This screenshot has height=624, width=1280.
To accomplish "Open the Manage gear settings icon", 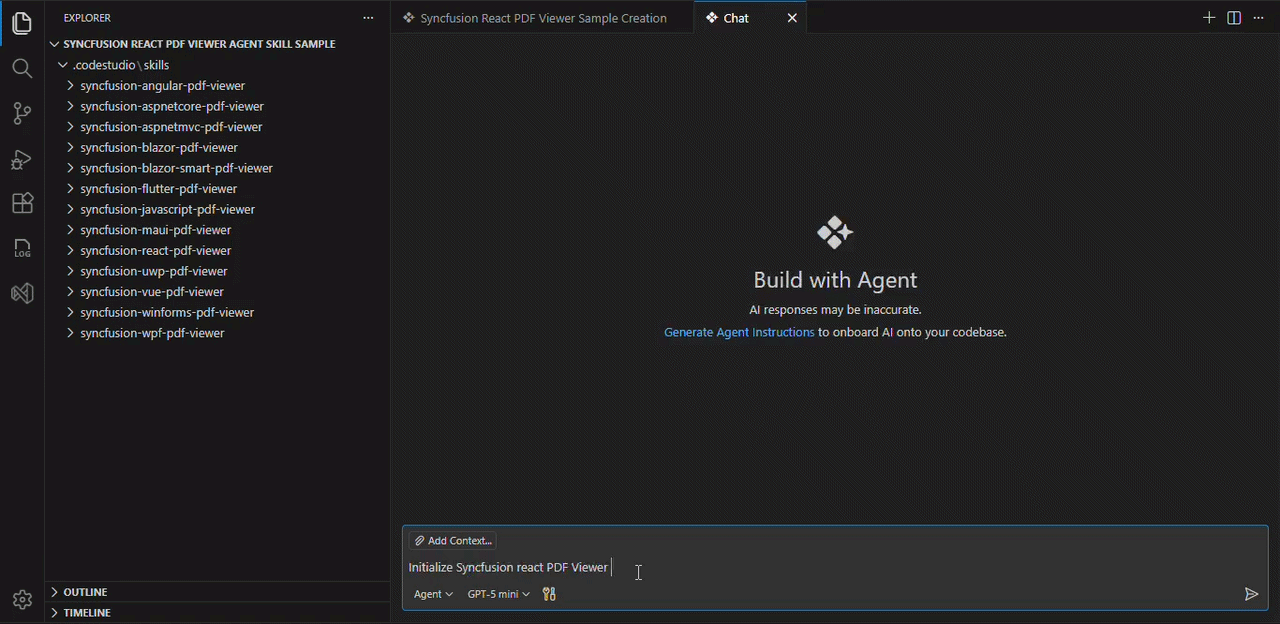I will pyautogui.click(x=22, y=600).
